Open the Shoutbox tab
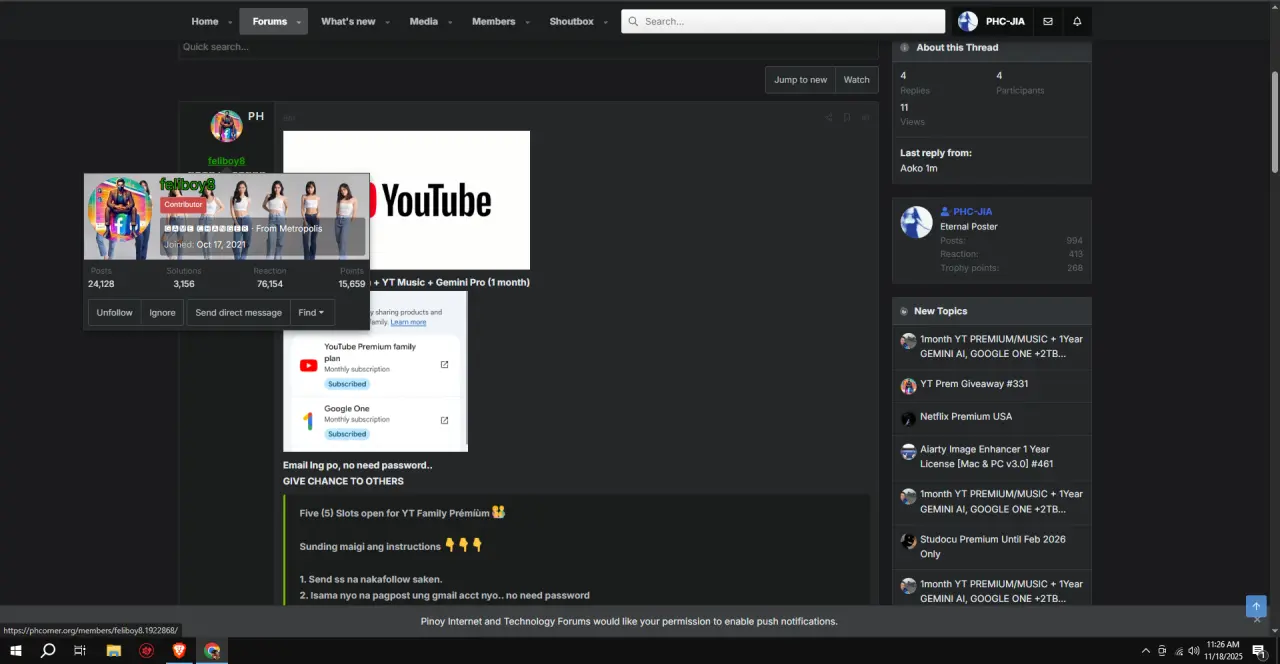This screenshot has height=664, width=1280. (x=571, y=21)
